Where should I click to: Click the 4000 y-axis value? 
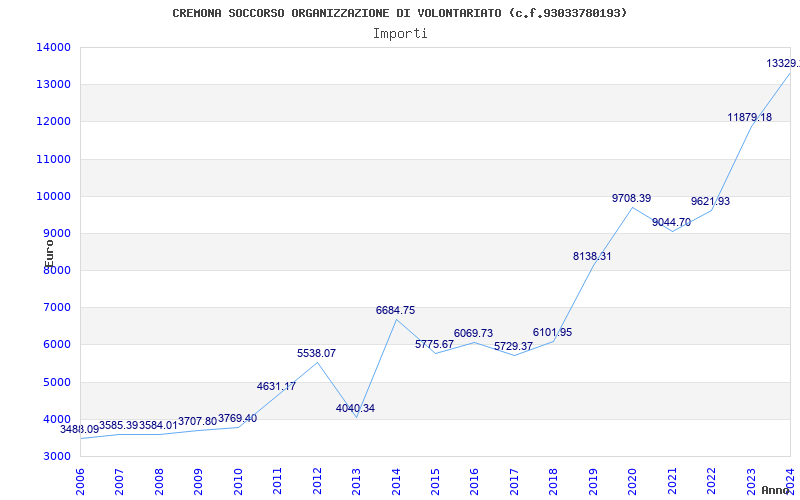56,419
